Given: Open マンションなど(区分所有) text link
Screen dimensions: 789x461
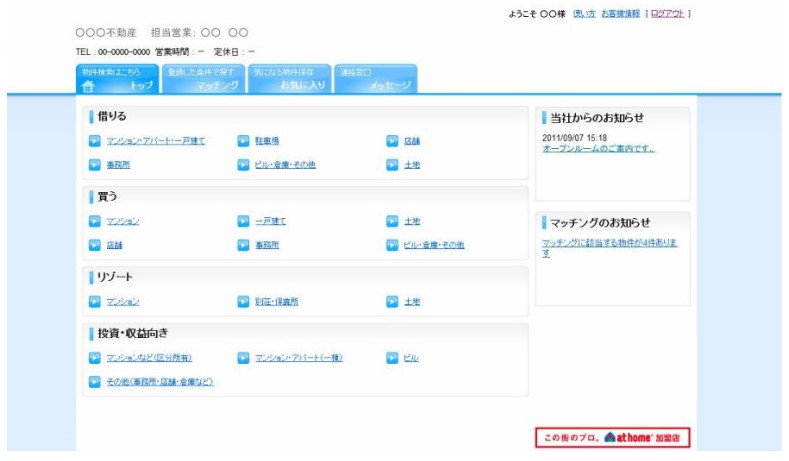Looking at the screenshot, I should click(x=149, y=358).
